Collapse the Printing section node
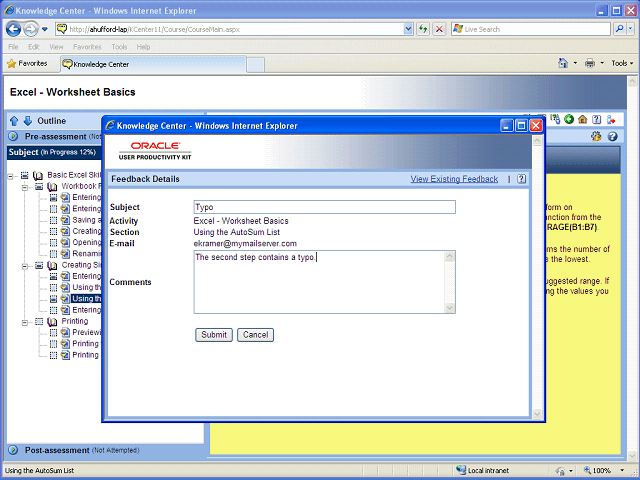 point(25,322)
